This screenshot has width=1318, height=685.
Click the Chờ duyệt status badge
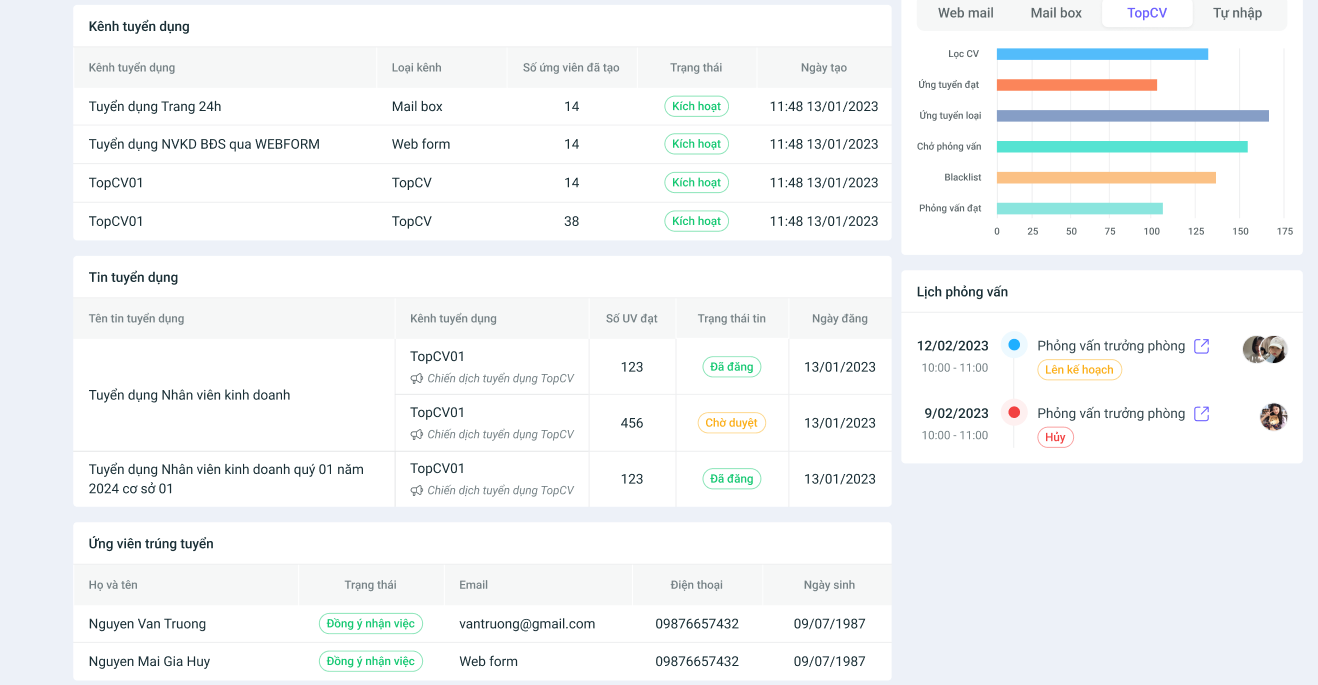point(731,423)
